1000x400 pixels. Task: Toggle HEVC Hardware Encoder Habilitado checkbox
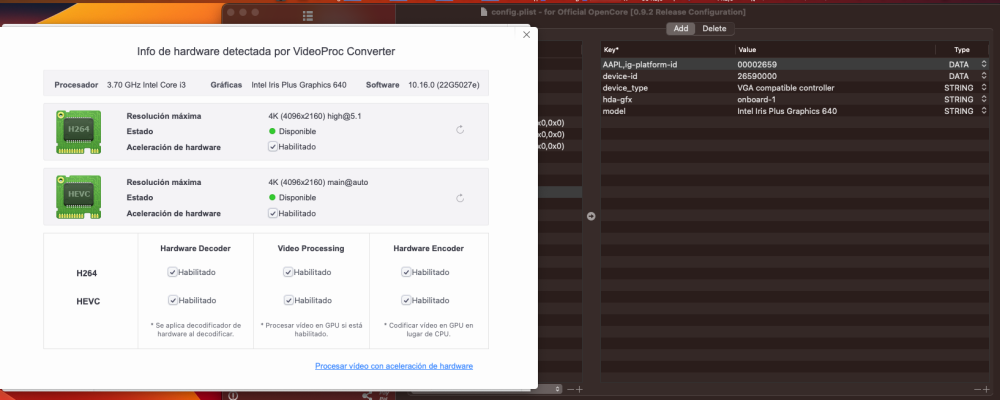(x=406, y=300)
